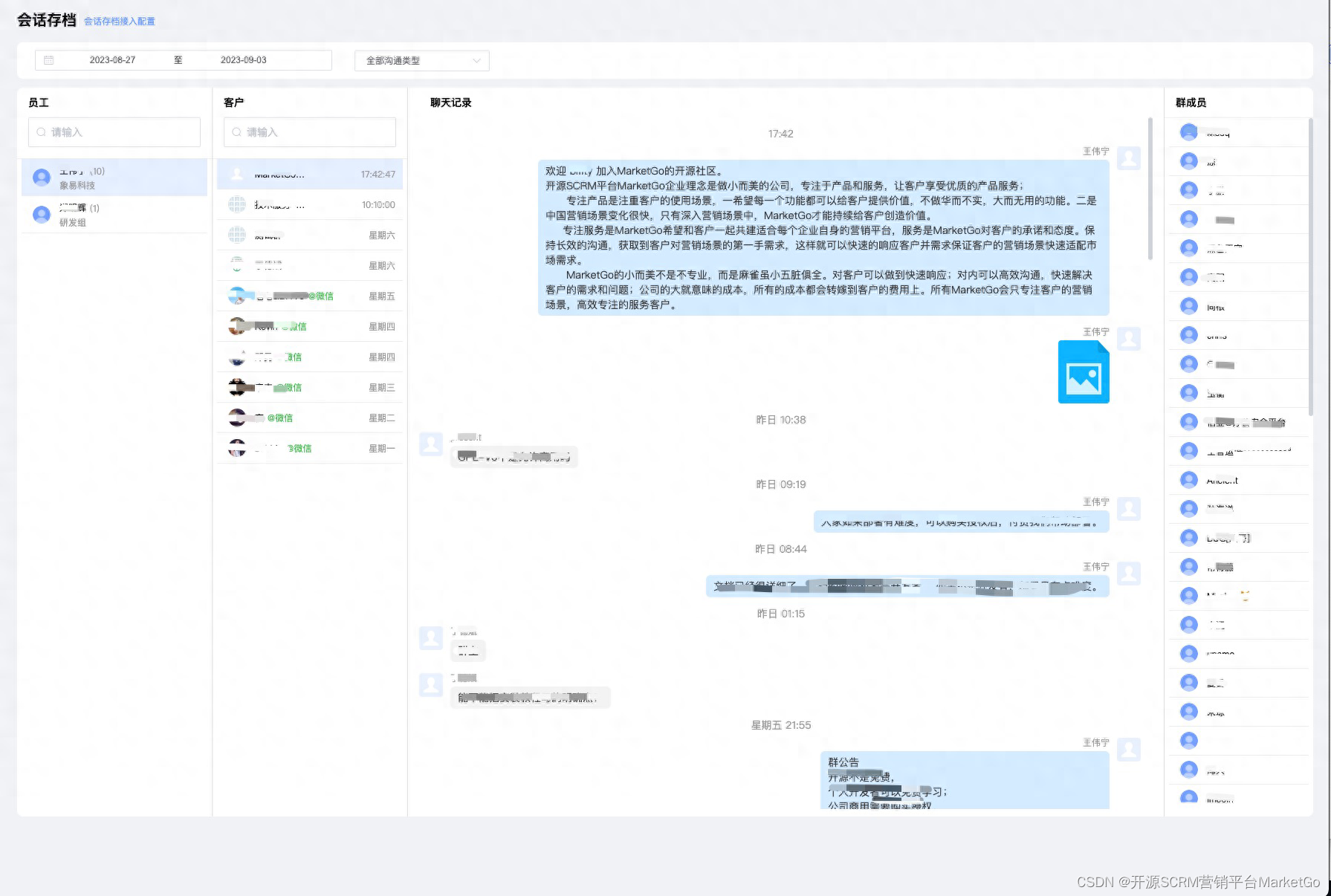This screenshot has width=1331, height=896.
Task: Click the 群成员 list scrollbar
Action: pos(1310,266)
